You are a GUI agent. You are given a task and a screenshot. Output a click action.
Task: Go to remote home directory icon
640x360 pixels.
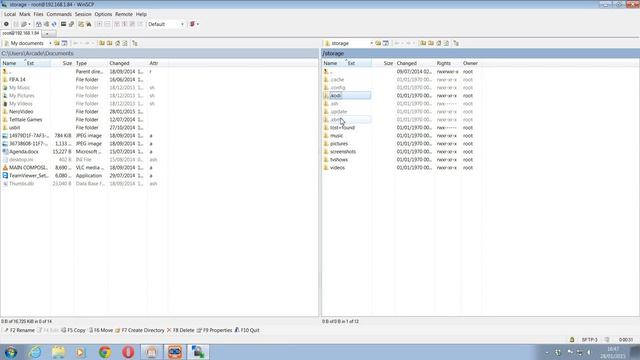(438, 43)
